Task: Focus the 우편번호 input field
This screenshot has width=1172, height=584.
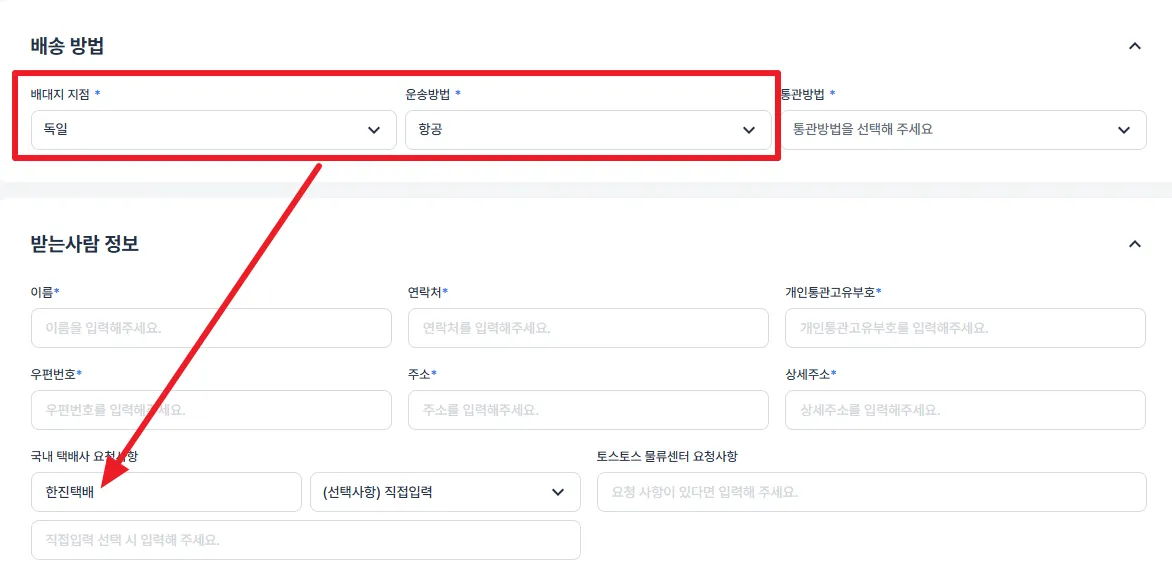Action: click(x=212, y=410)
